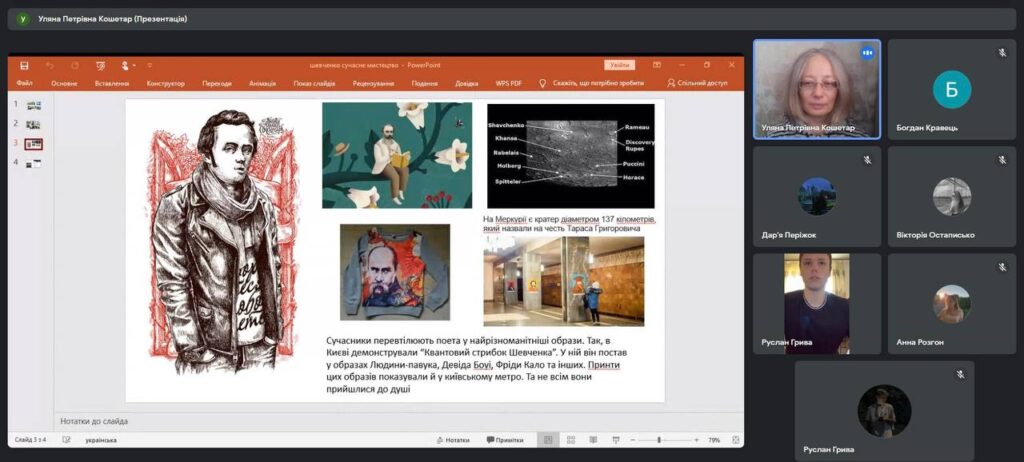Toggle Примітки comments pane in status bar
The image size is (1024, 462).
click(x=505, y=440)
